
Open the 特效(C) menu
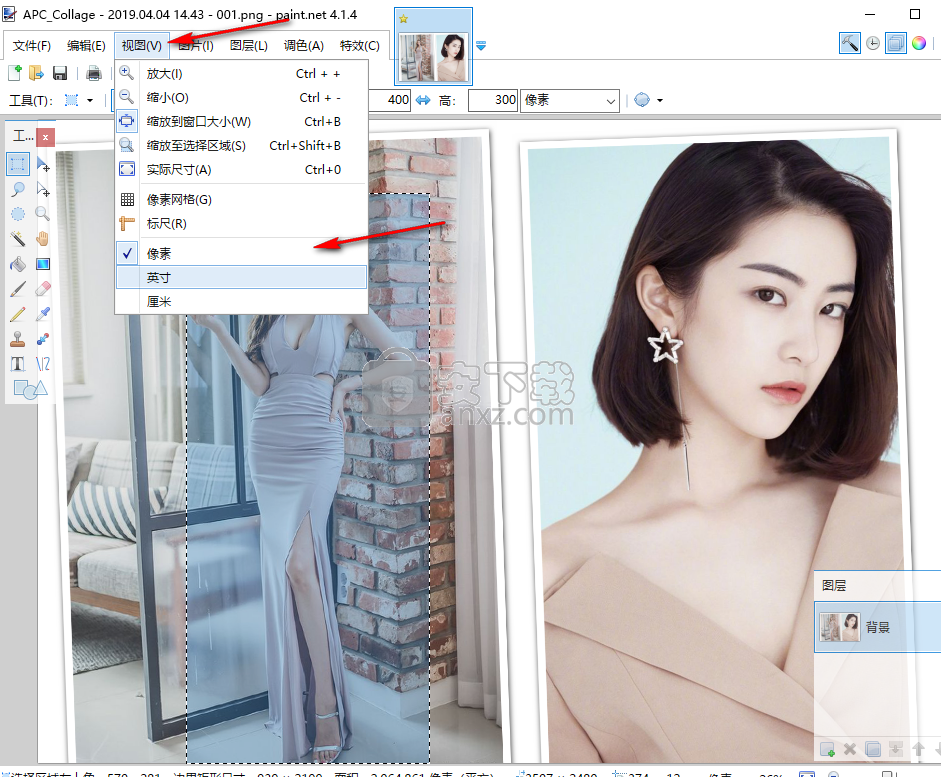(x=359, y=46)
